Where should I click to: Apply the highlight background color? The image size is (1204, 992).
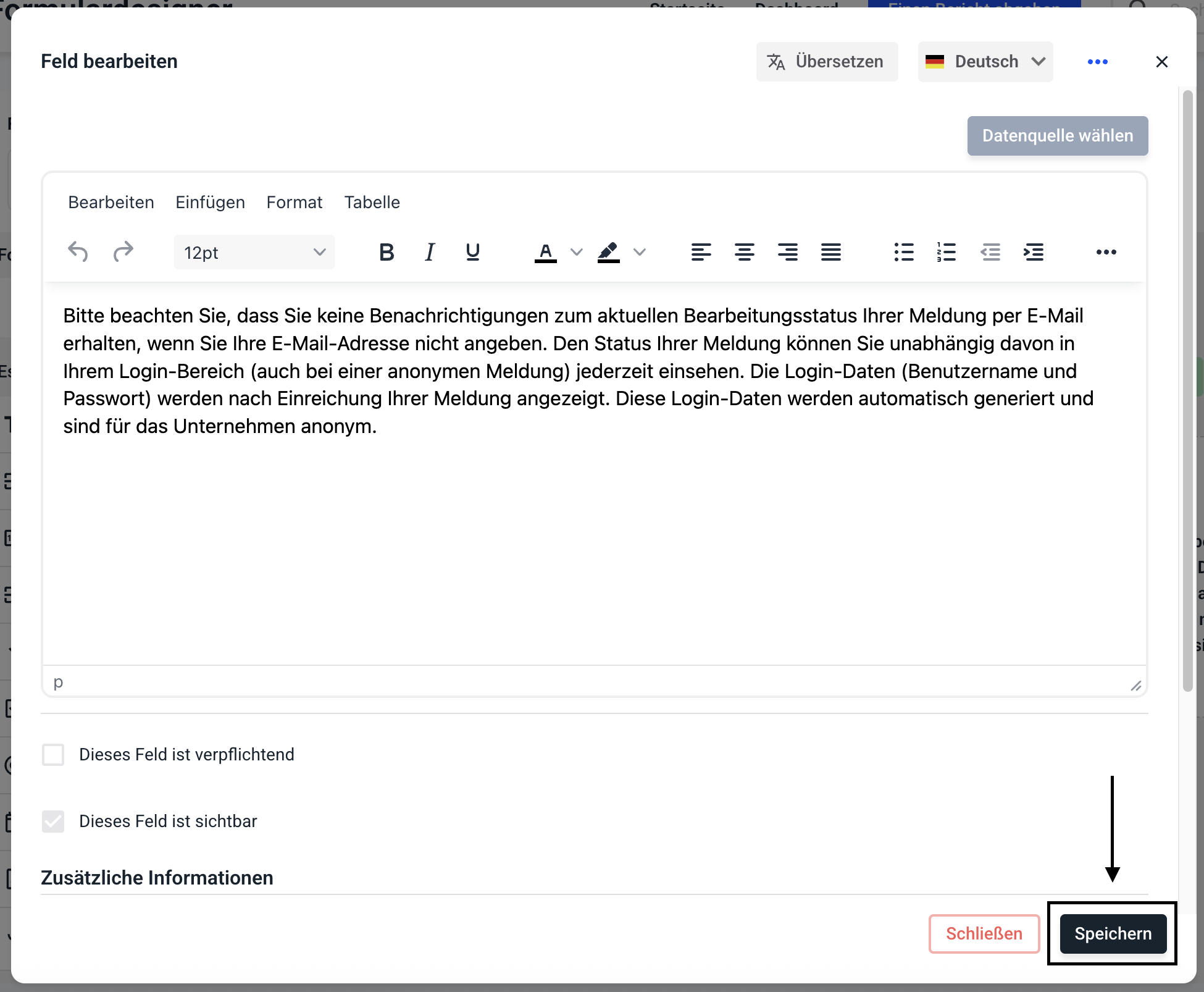(x=609, y=252)
